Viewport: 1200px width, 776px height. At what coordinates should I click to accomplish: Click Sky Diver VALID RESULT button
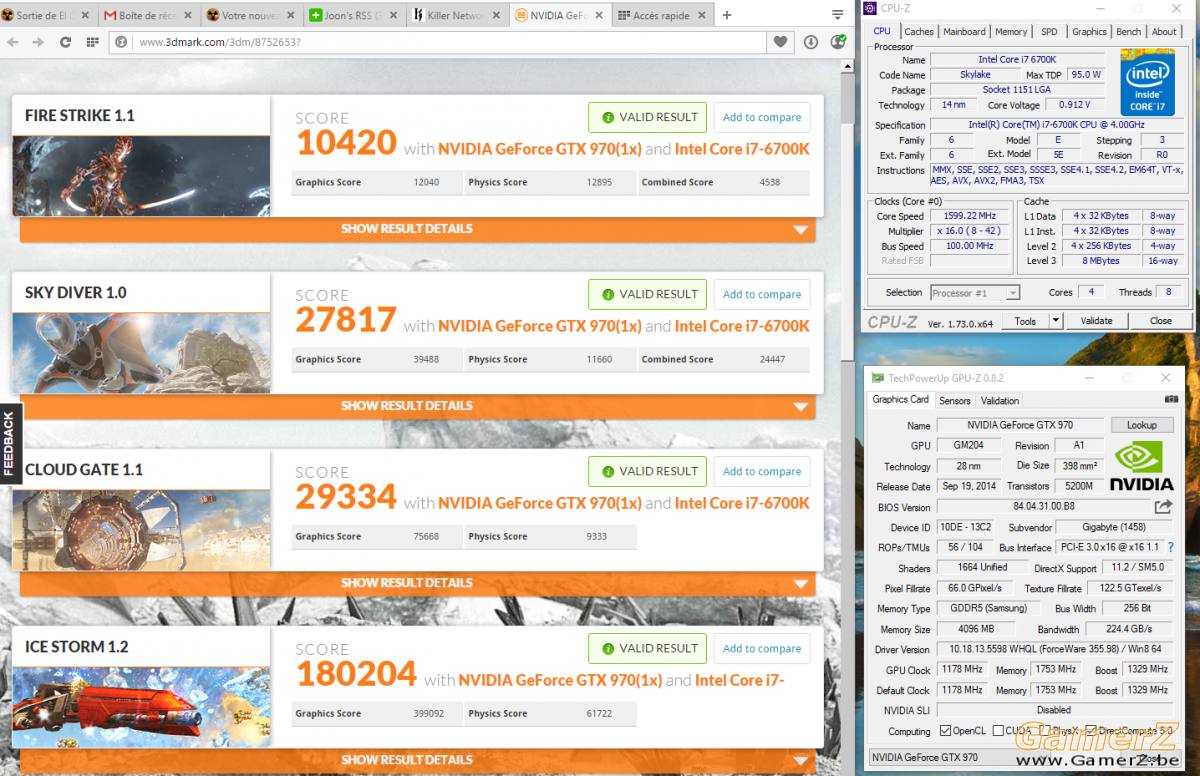coord(647,294)
